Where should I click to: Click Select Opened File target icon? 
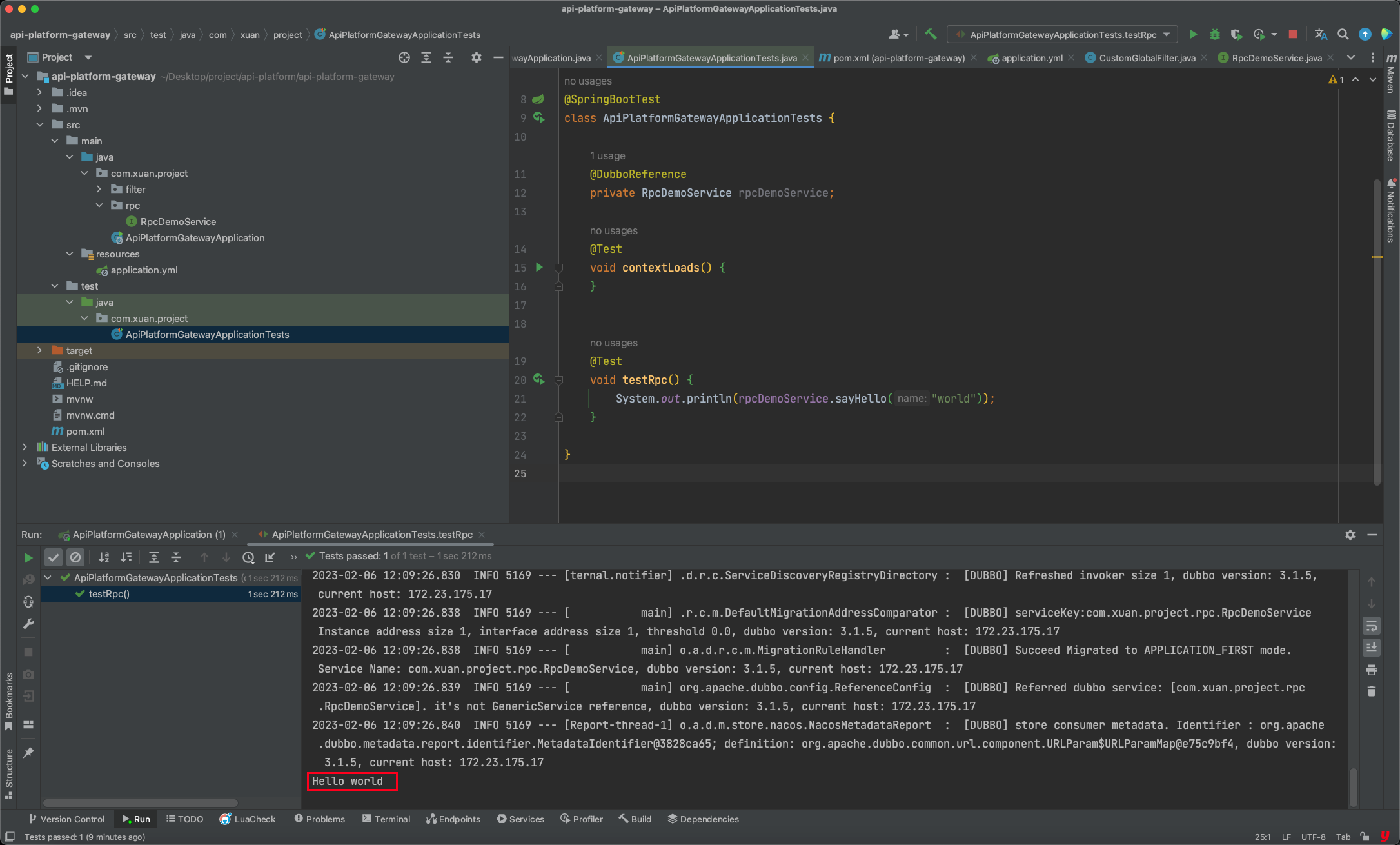point(404,57)
